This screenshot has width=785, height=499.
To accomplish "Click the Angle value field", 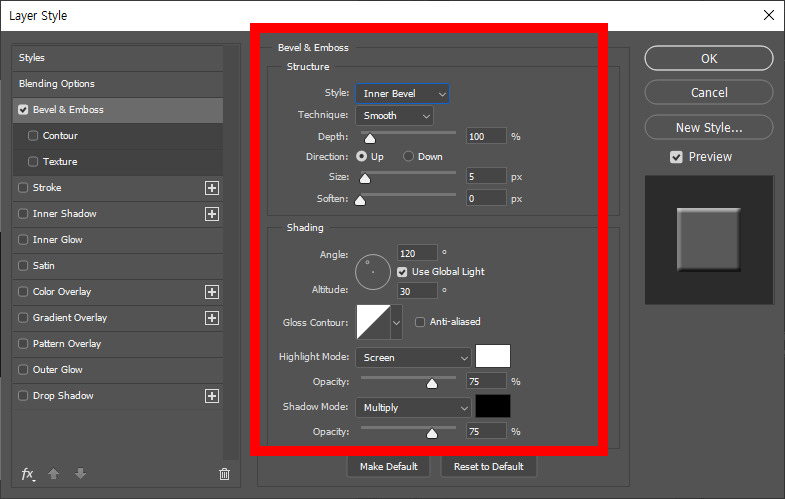I will [417, 253].
